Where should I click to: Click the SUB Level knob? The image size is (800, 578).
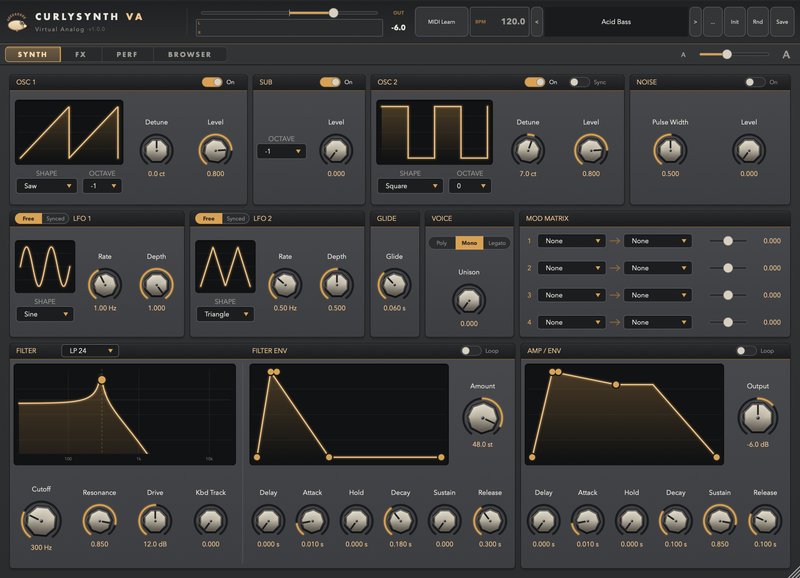[x=336, y=150]
